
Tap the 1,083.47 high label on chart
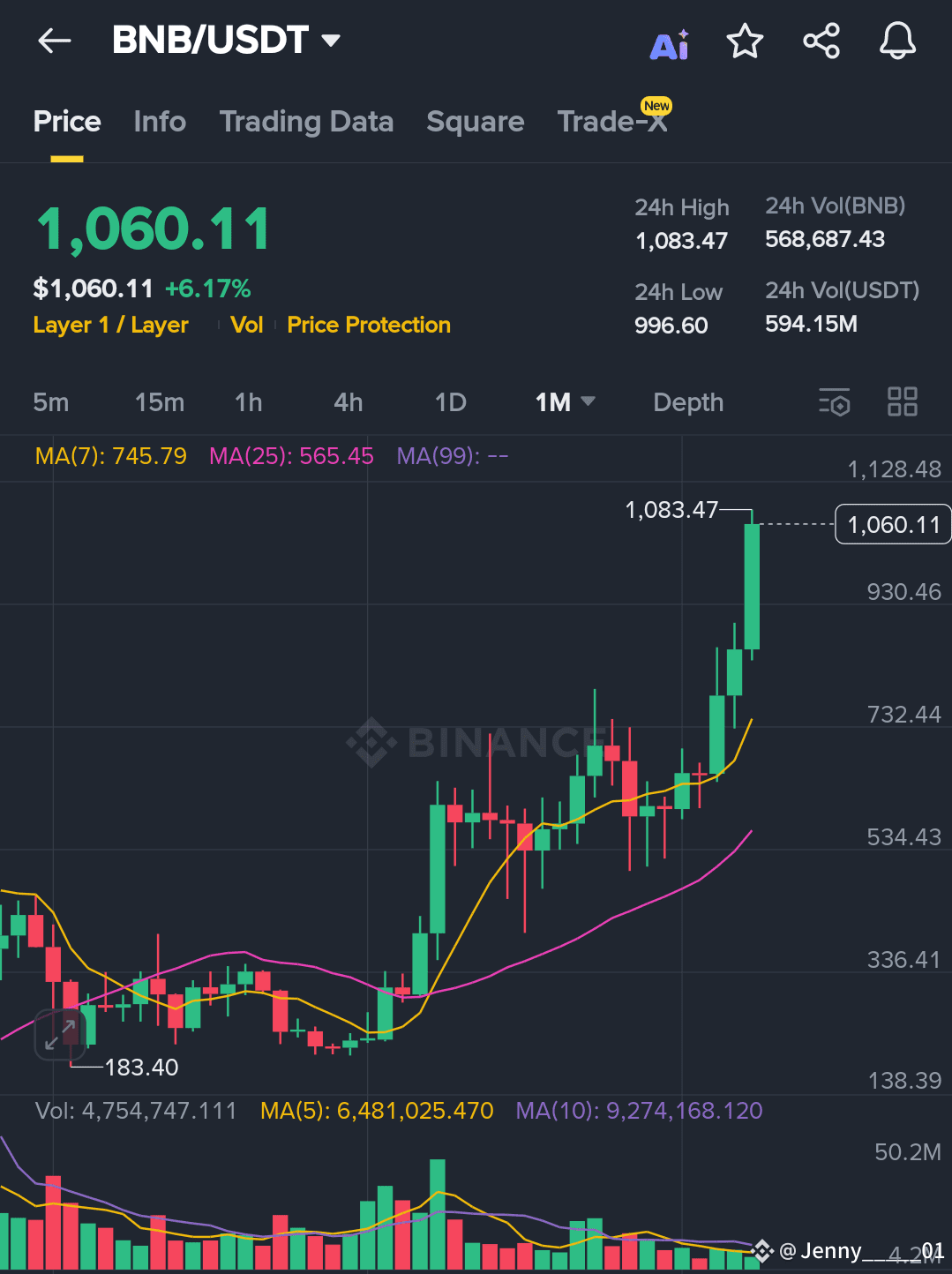(x=671, y=510)
